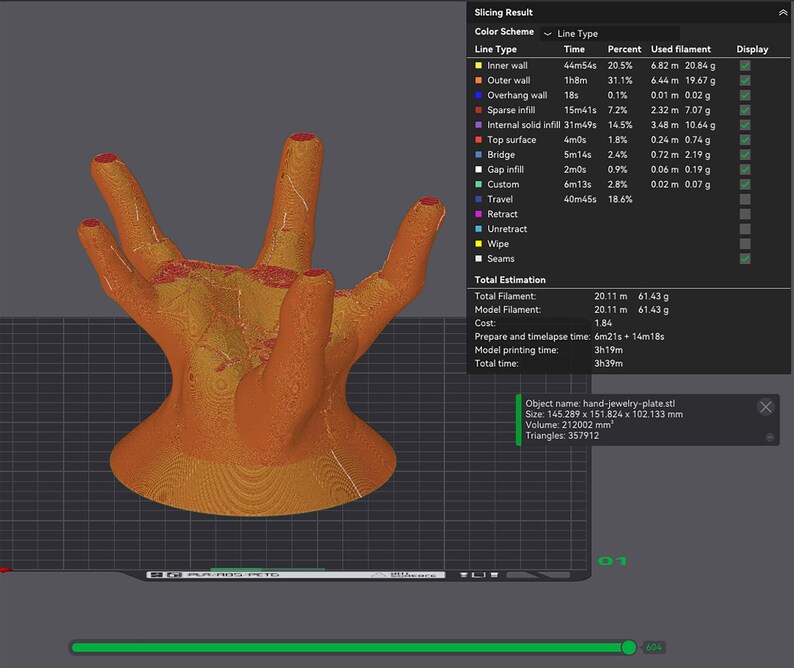Toggle display of Top surface lines

[745, 140]
